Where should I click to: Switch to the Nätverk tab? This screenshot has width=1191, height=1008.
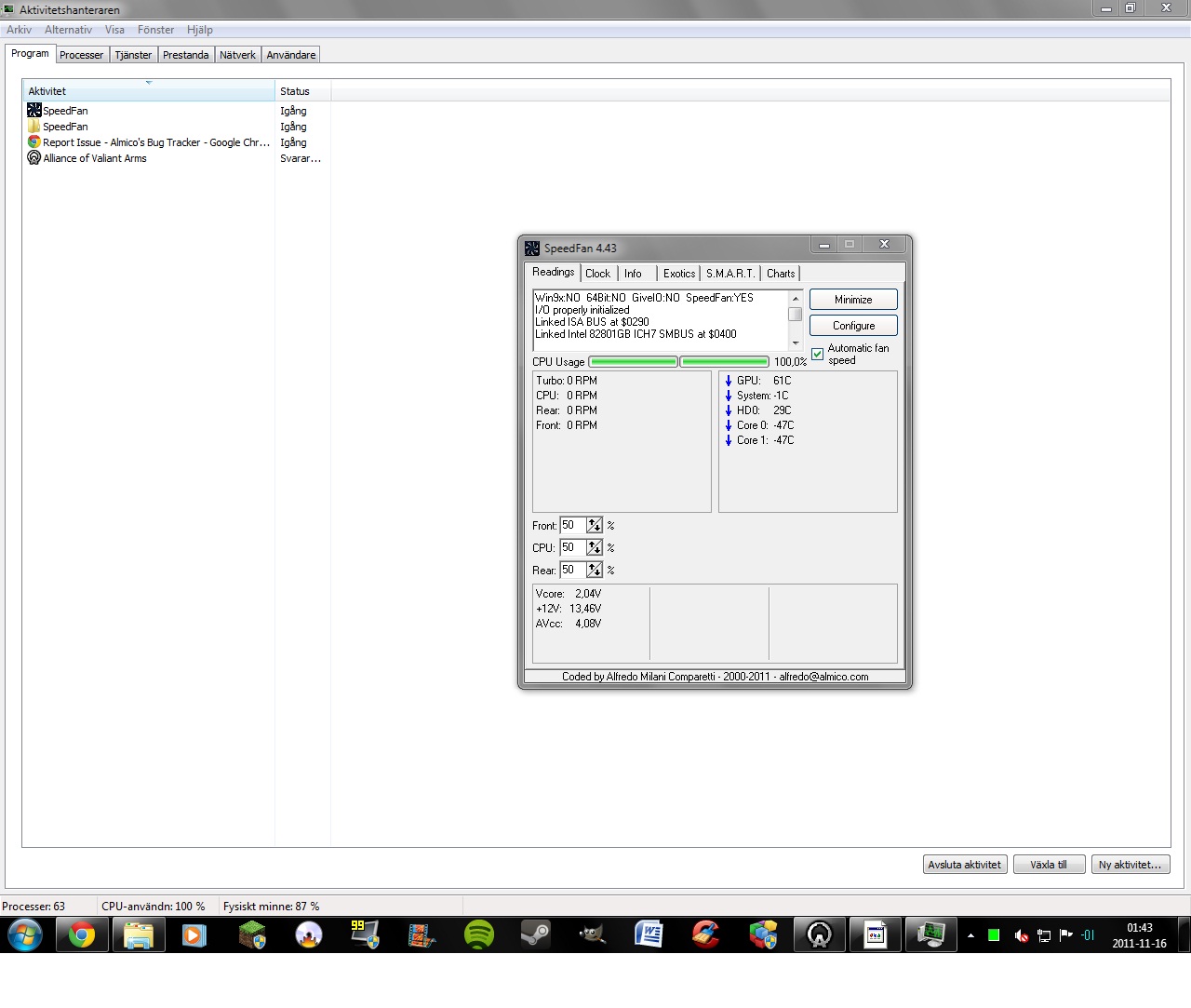pos(237,55)
